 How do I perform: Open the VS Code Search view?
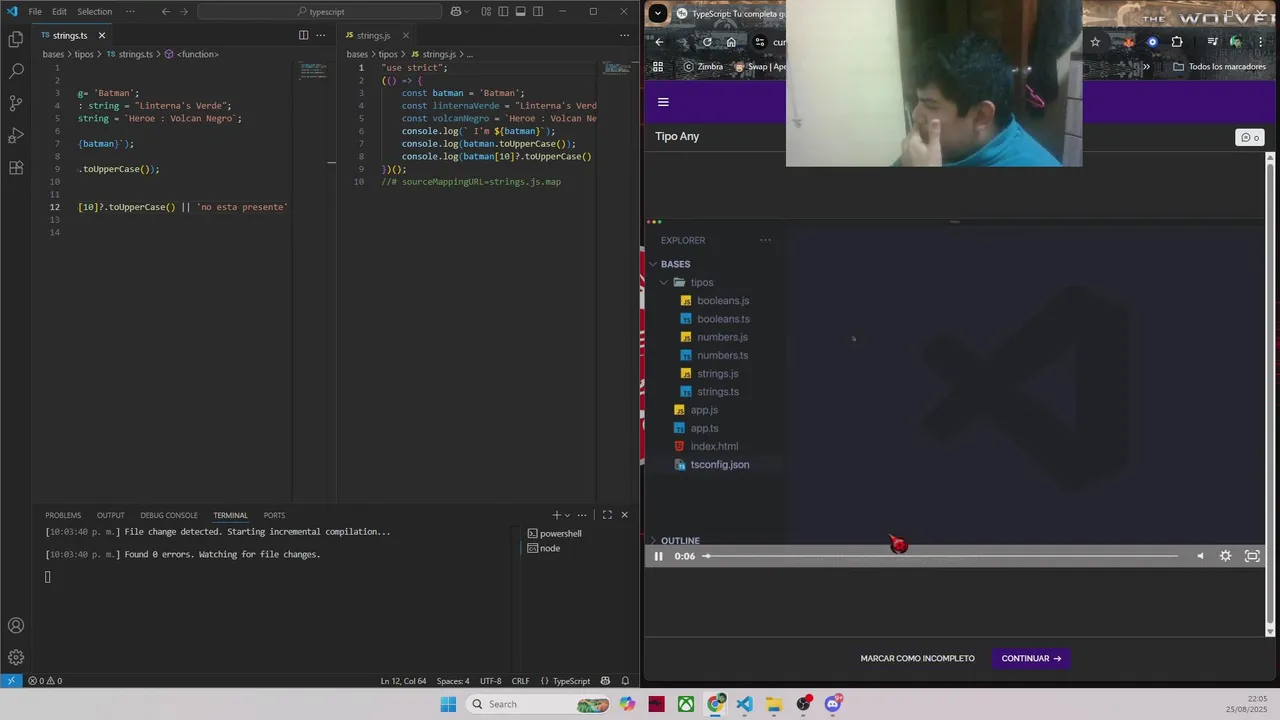pos(16,71)
